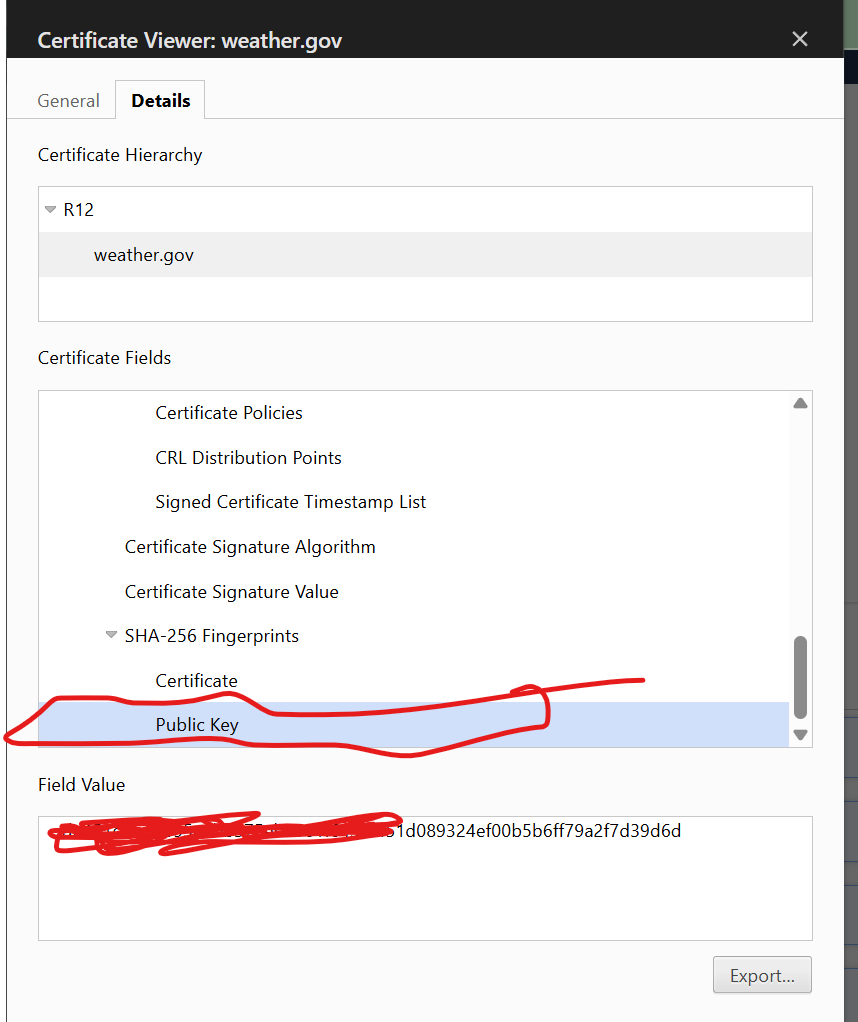Click the fields list scroll-up arrow
Screen dimensions: 858x1022
[x=800, y=403]
